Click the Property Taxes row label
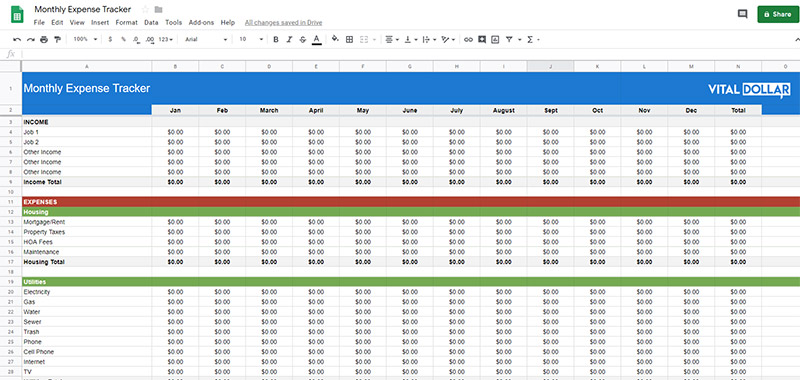Image resolution: width=800 pixels, height=380 pixels. tap(44, 232)
